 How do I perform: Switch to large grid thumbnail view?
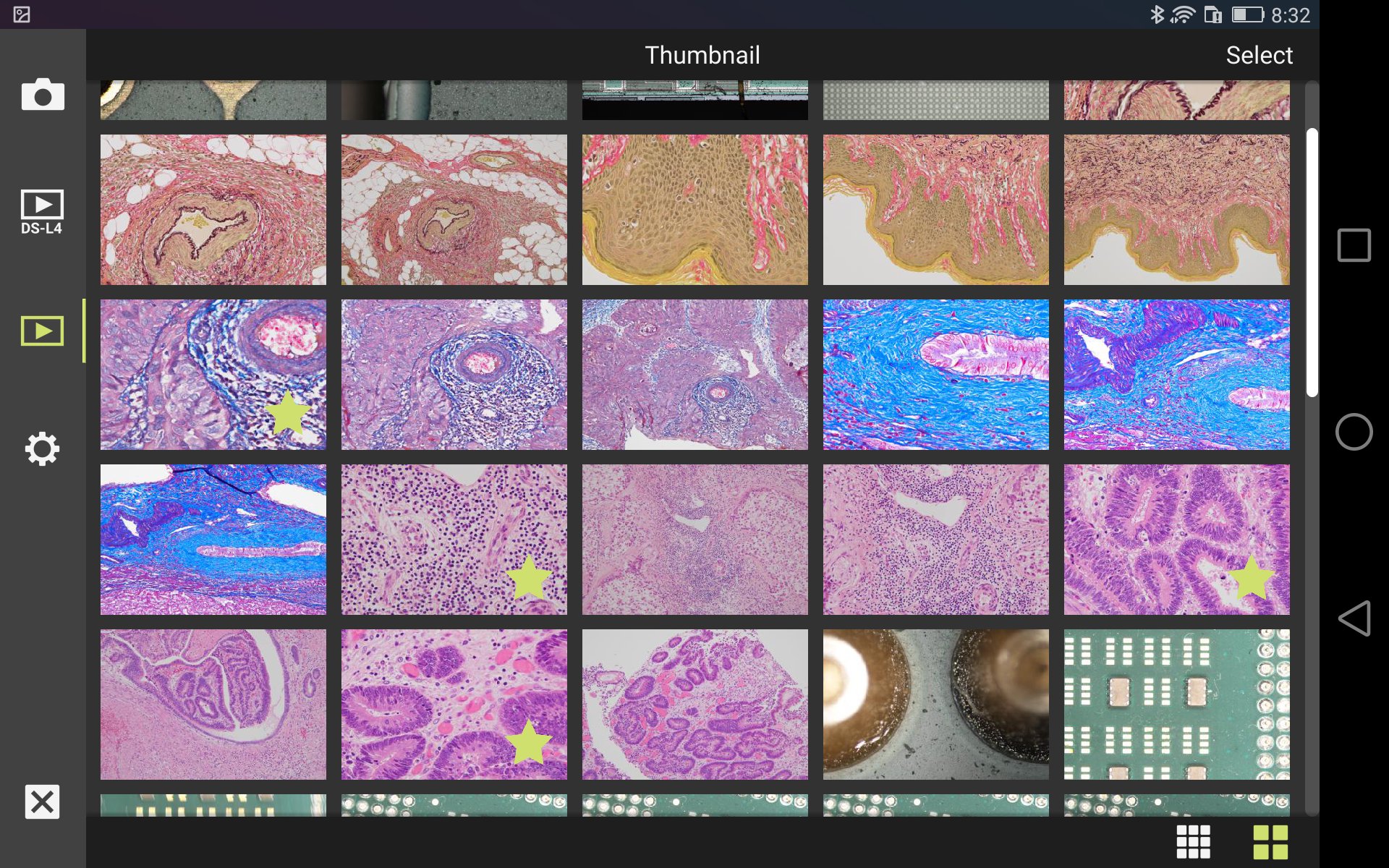pyautogui.click(x=1270, y=842)
